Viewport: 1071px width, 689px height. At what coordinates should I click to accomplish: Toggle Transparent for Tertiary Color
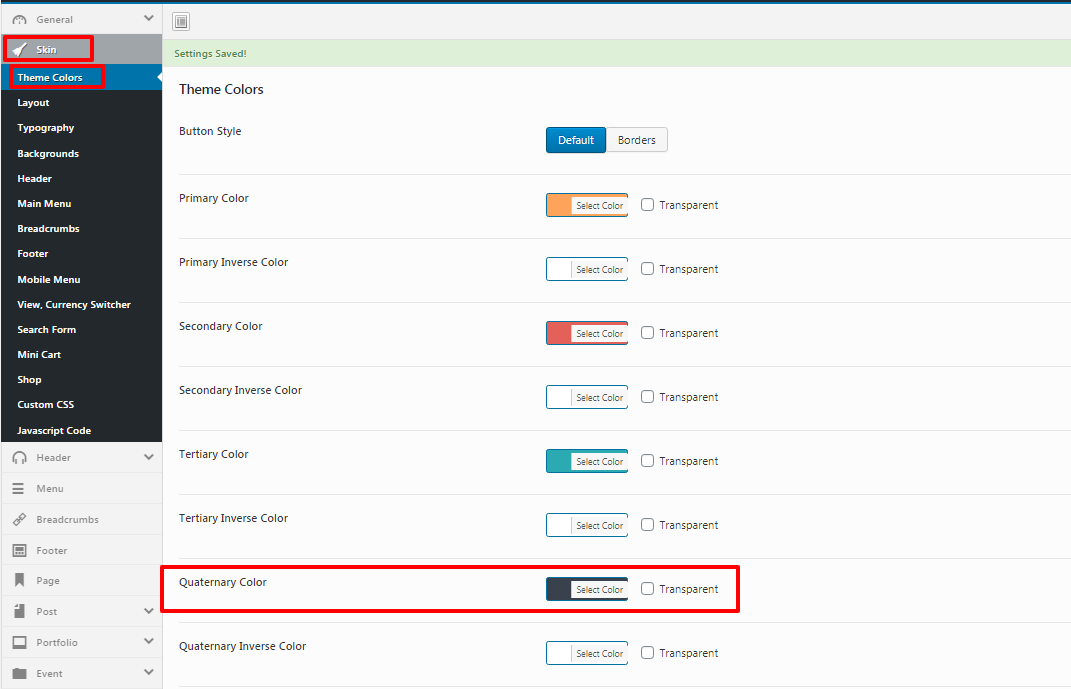tap(648, 461)
